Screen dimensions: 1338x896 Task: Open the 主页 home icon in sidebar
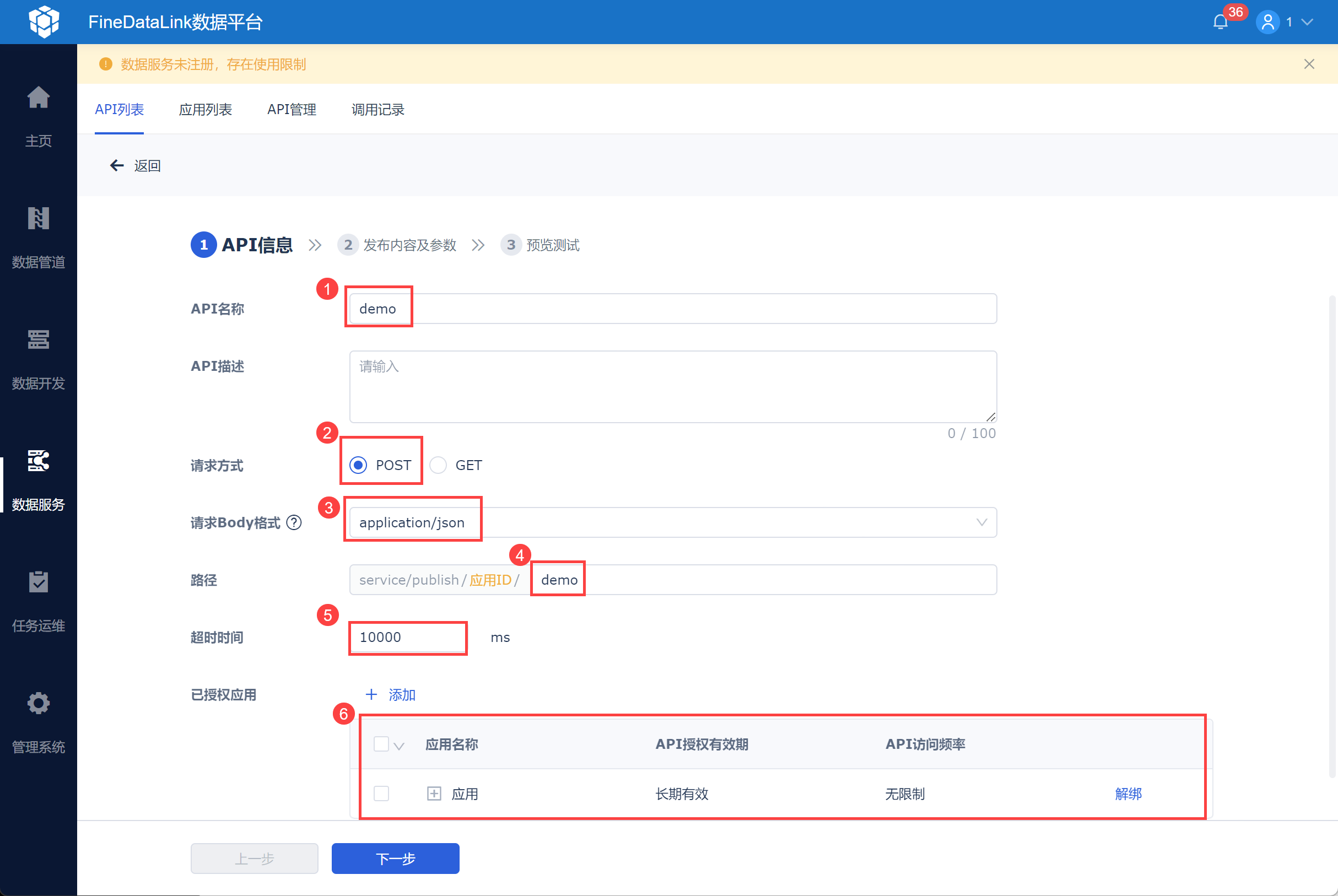pos(38,97)
